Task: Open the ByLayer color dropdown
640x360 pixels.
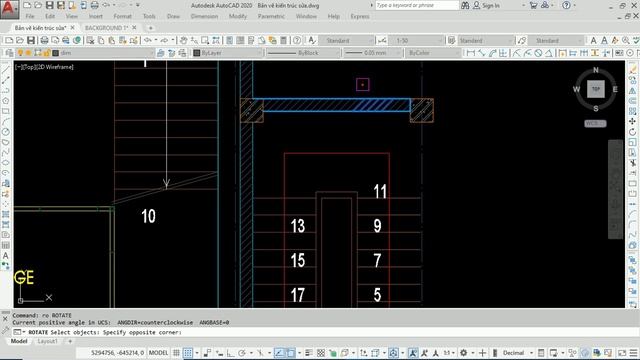Action: click(x=227, y=53)
